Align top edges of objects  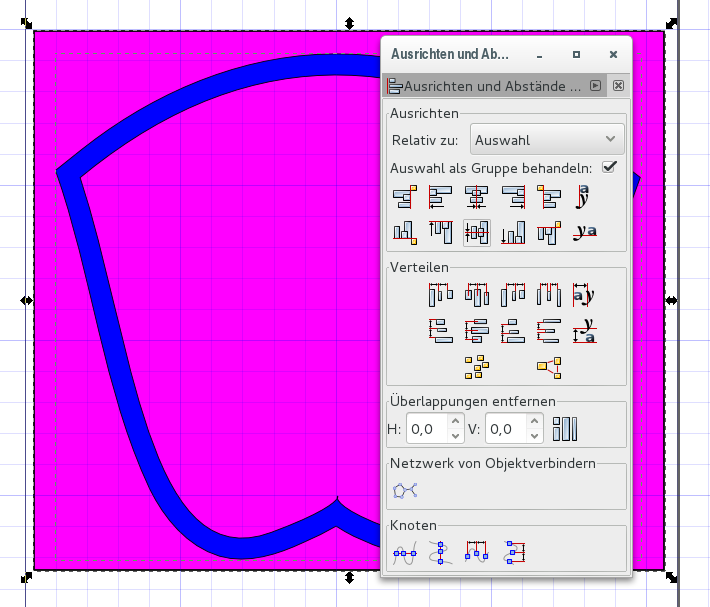click(x=441, y=233)
